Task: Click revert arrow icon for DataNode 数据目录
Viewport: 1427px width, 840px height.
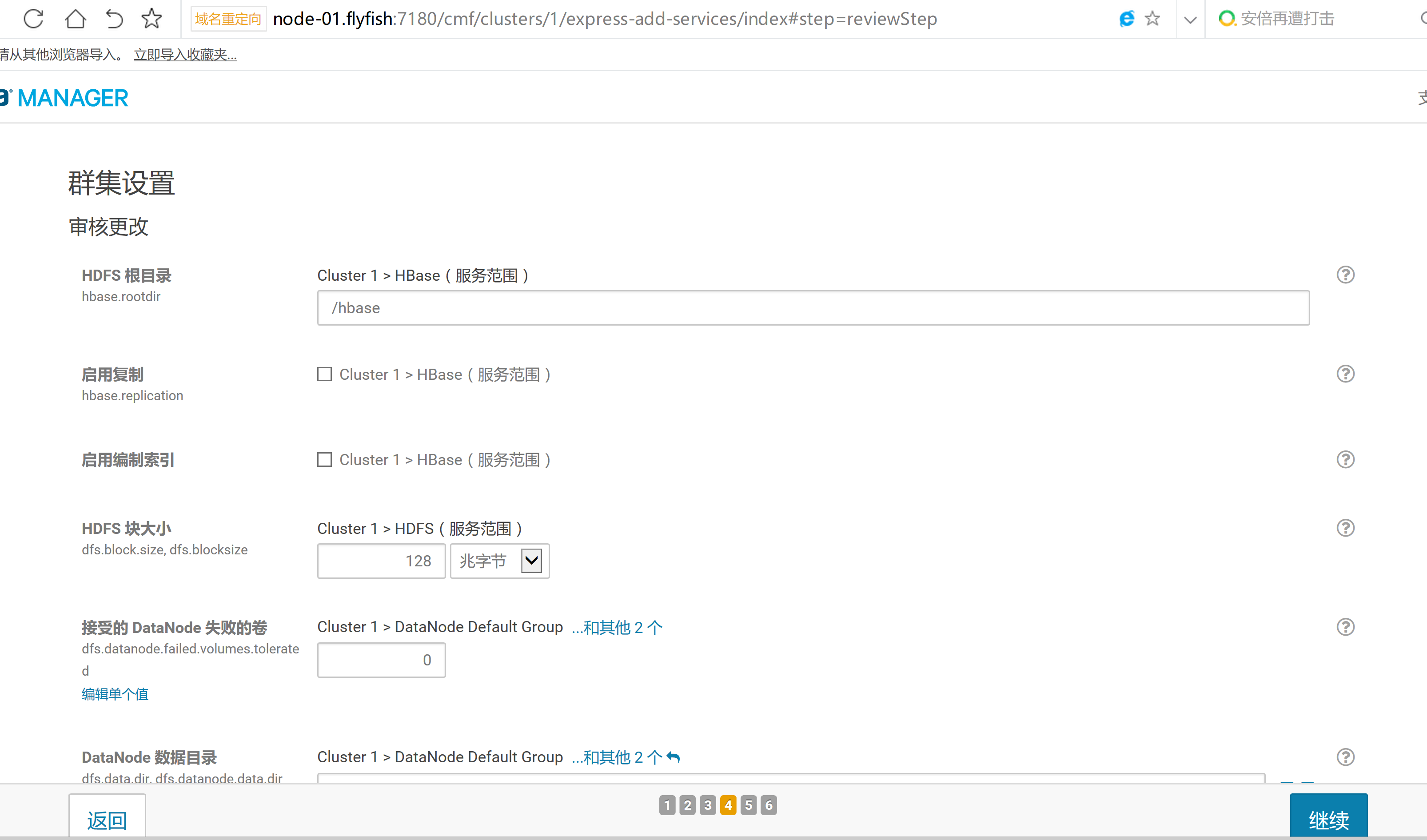Action: 673,757
